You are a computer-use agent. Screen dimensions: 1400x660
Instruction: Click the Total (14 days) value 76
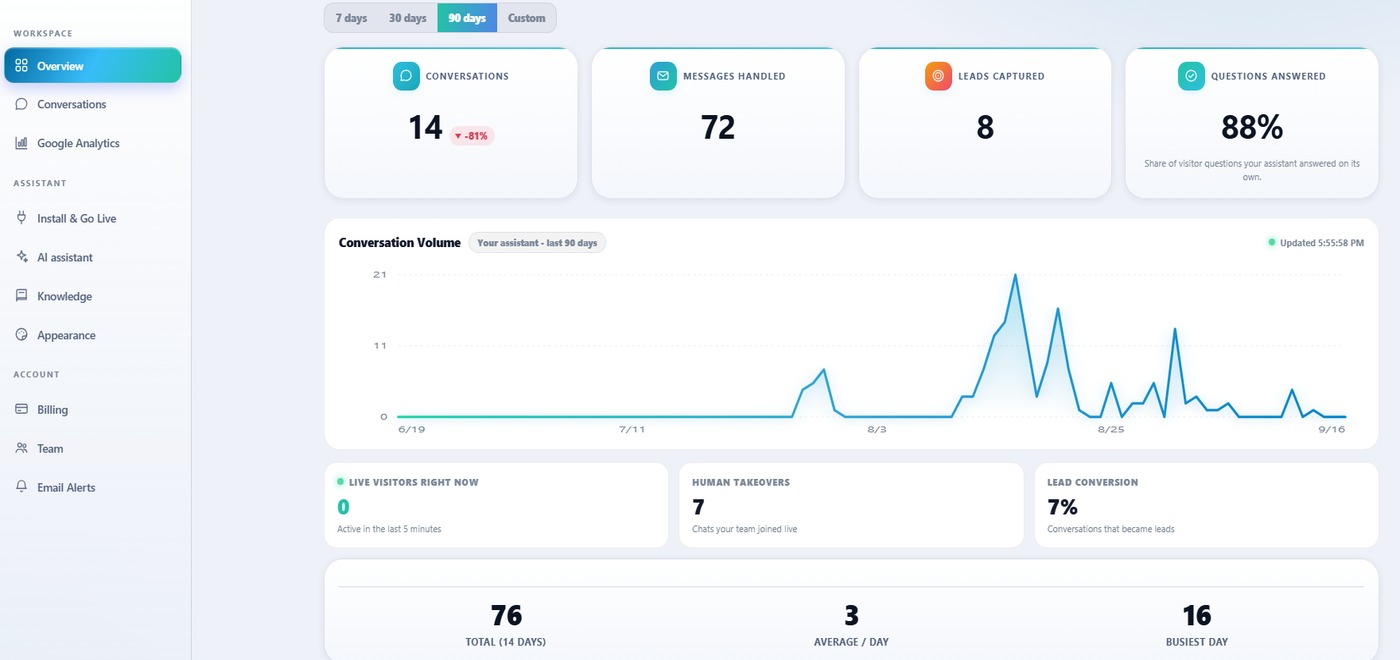(x=506, y=615)
